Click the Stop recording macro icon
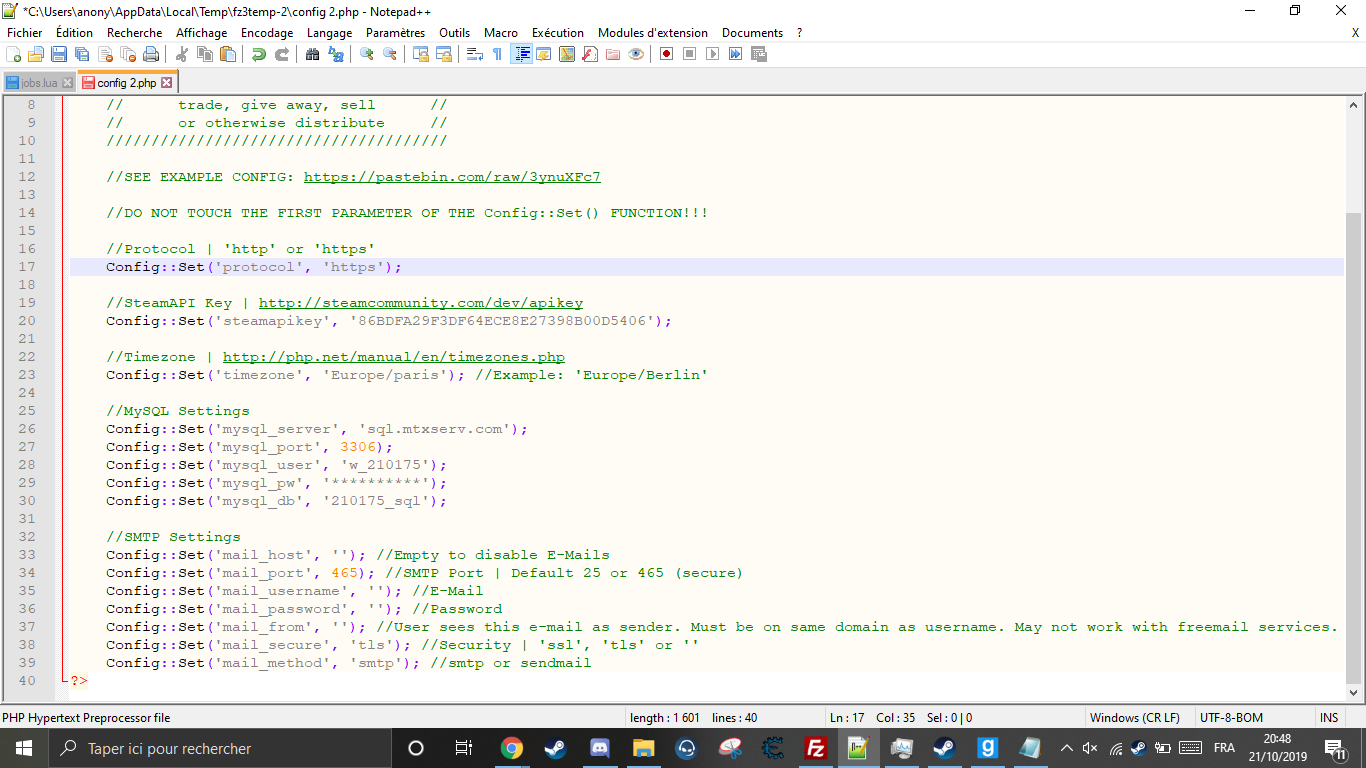The image size is (1366, 768). (x=689, y=54)
